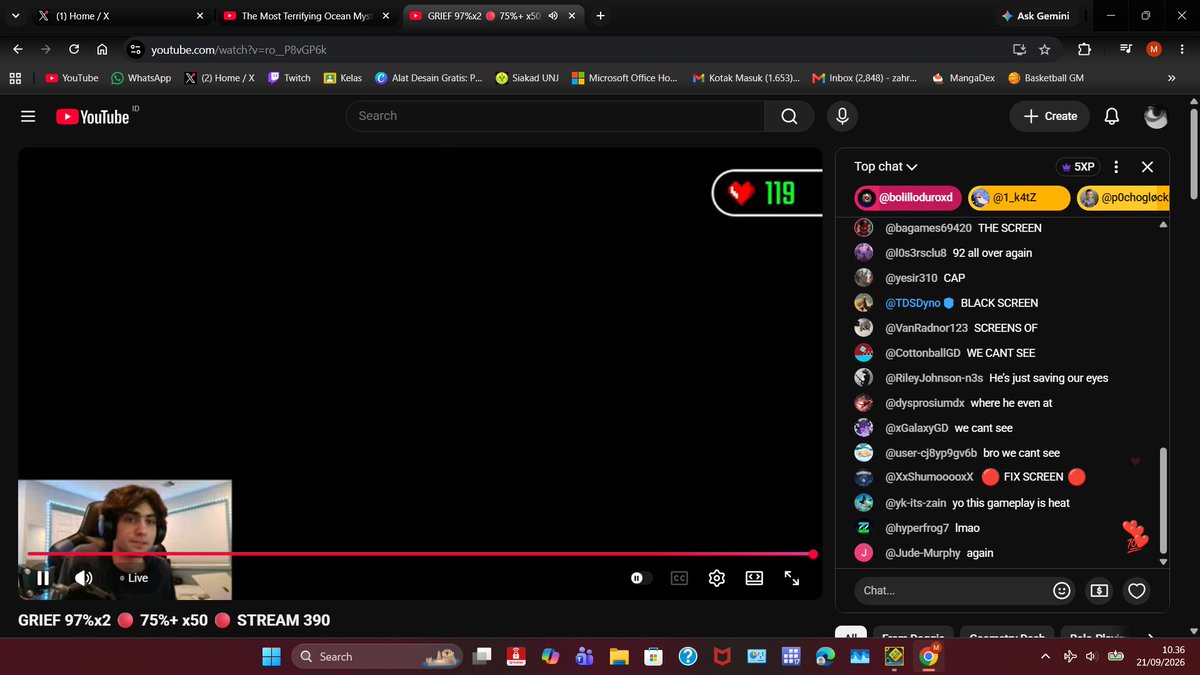Open a new browser tab
This screenshot has width=1200, height=675.
click(x=600, y=16)
